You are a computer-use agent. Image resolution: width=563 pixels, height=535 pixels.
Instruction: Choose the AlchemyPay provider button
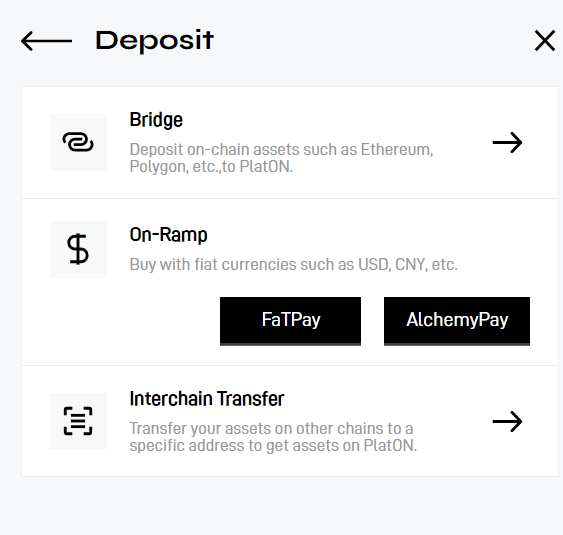(x=457, y=321)
